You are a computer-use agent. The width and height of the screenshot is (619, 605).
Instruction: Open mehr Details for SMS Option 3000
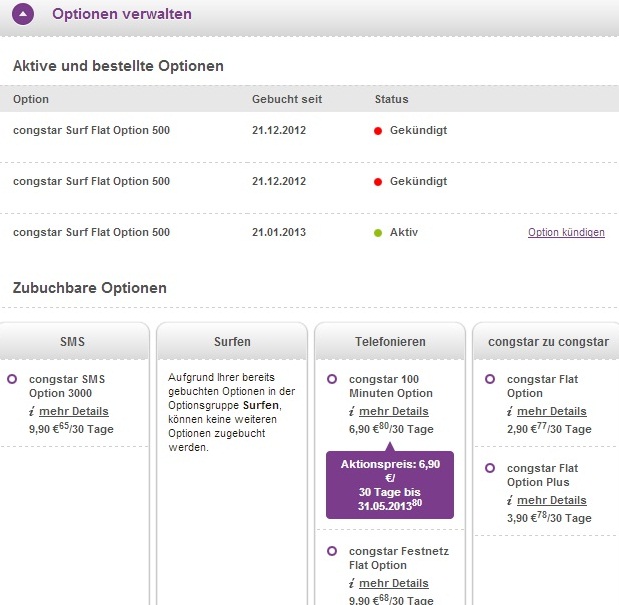[x=74, y=411]
